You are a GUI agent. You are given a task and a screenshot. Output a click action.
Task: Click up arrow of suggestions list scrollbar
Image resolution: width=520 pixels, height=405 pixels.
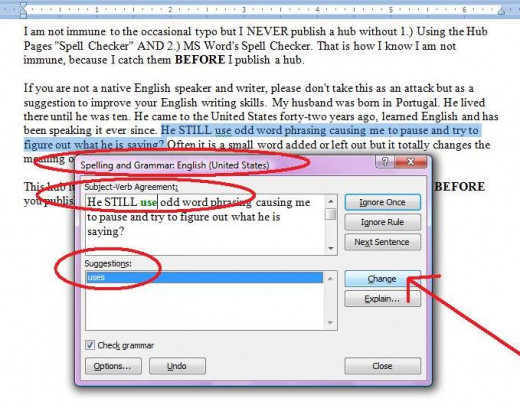click(x=330, y=278)
